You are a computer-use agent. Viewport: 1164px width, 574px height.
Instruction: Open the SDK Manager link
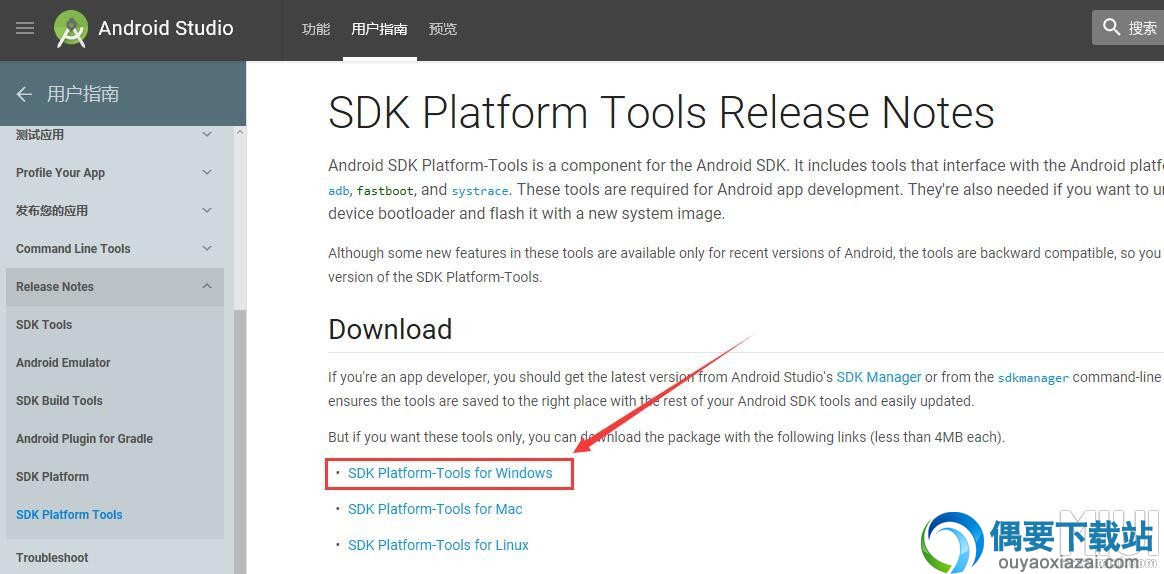tap(879, 377)
